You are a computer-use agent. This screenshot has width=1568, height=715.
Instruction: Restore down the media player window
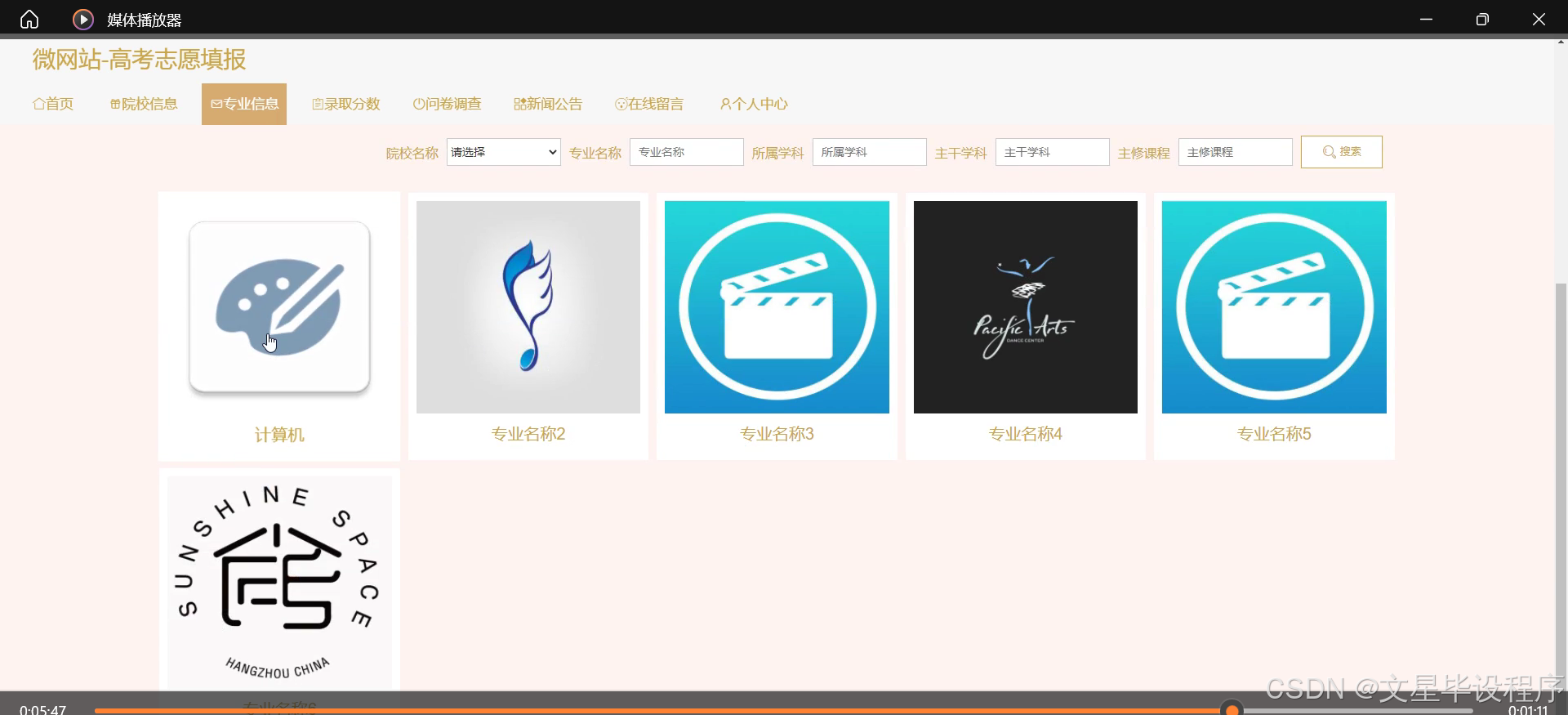1482,19
